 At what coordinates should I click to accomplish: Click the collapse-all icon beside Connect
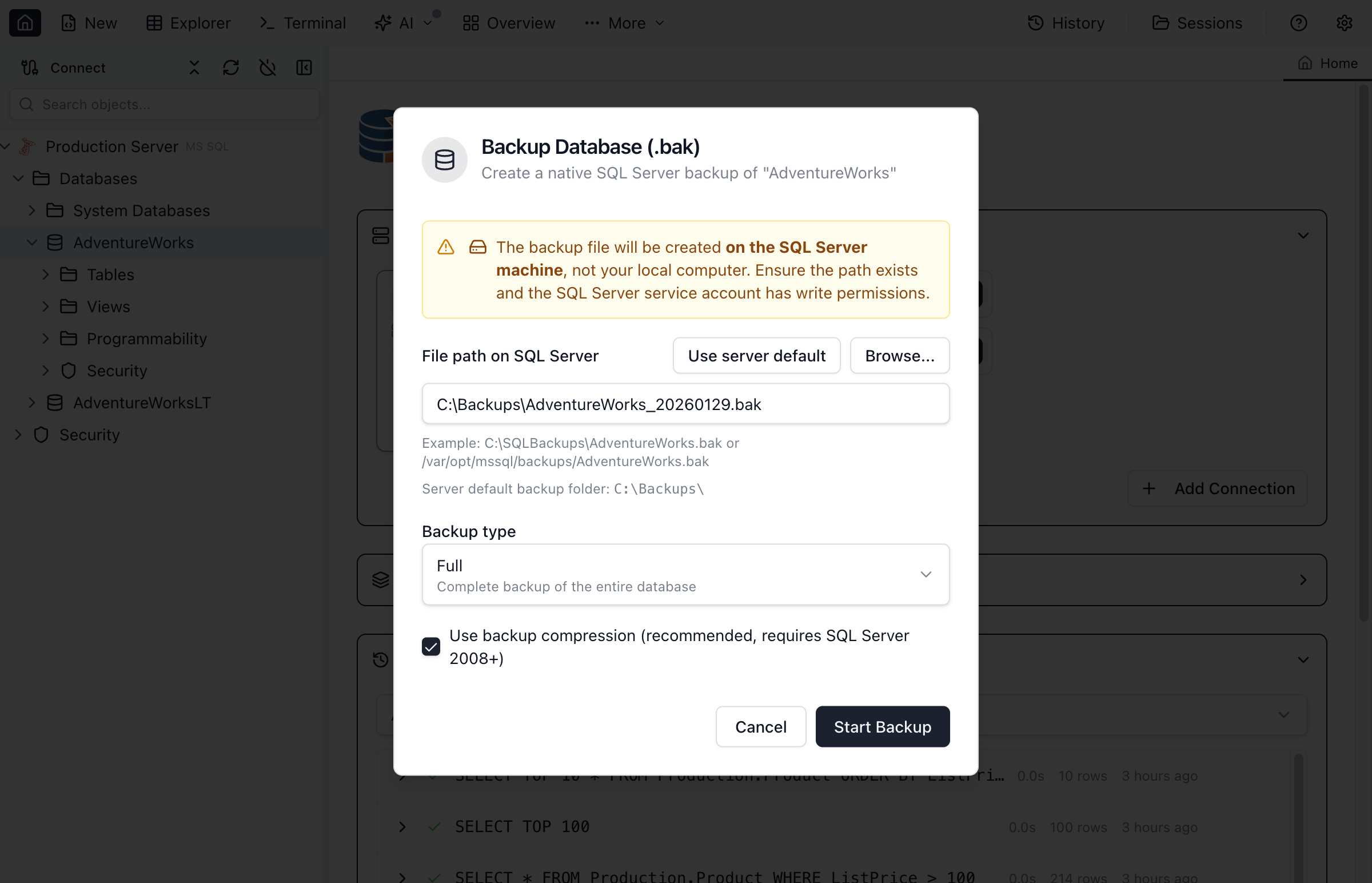click(x=194, y=67)
